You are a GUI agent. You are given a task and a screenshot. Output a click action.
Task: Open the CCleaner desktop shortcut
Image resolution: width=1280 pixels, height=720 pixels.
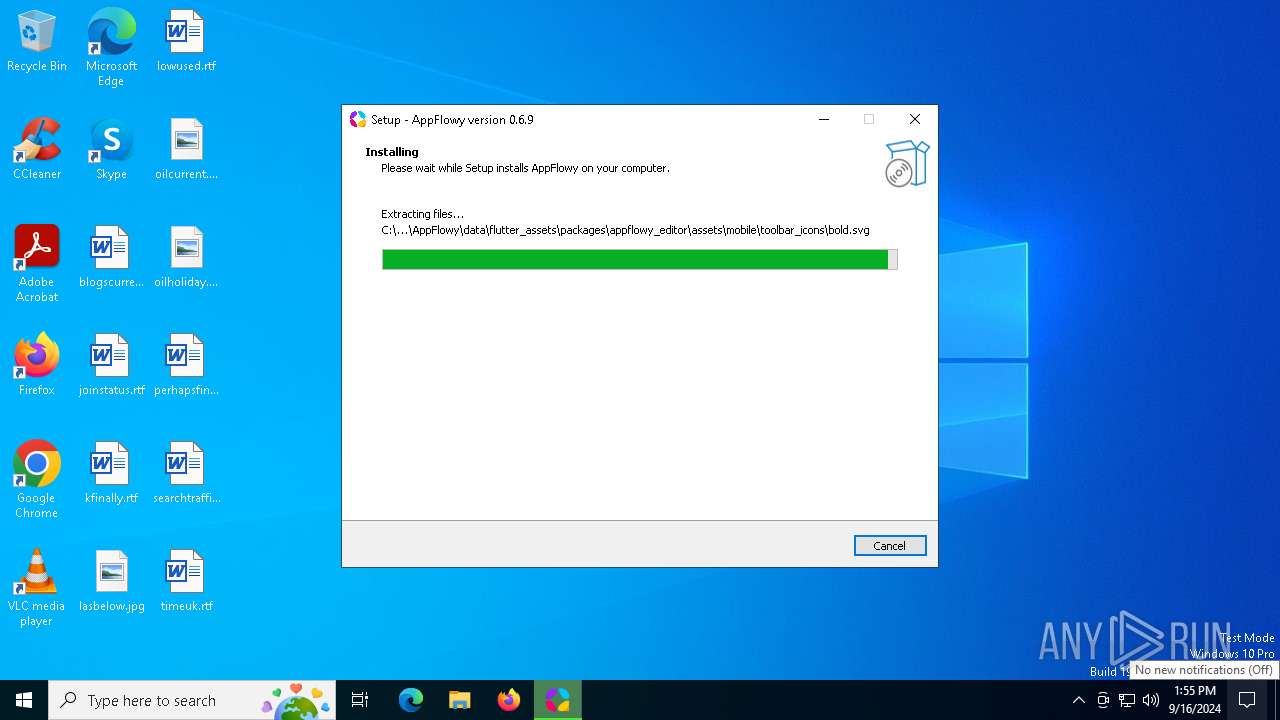tap(37, 150)
